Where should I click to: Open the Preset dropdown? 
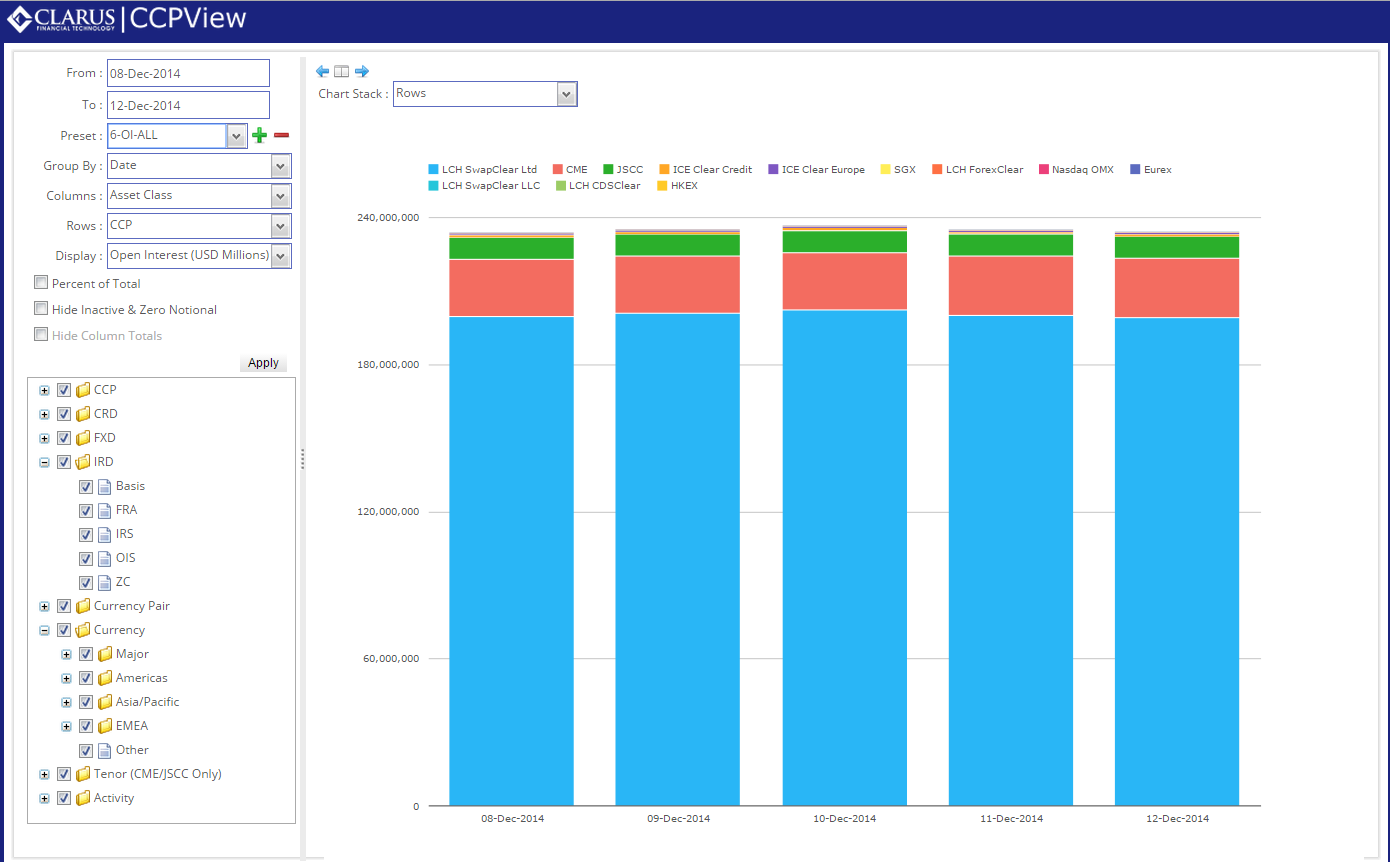click(237, 135)
